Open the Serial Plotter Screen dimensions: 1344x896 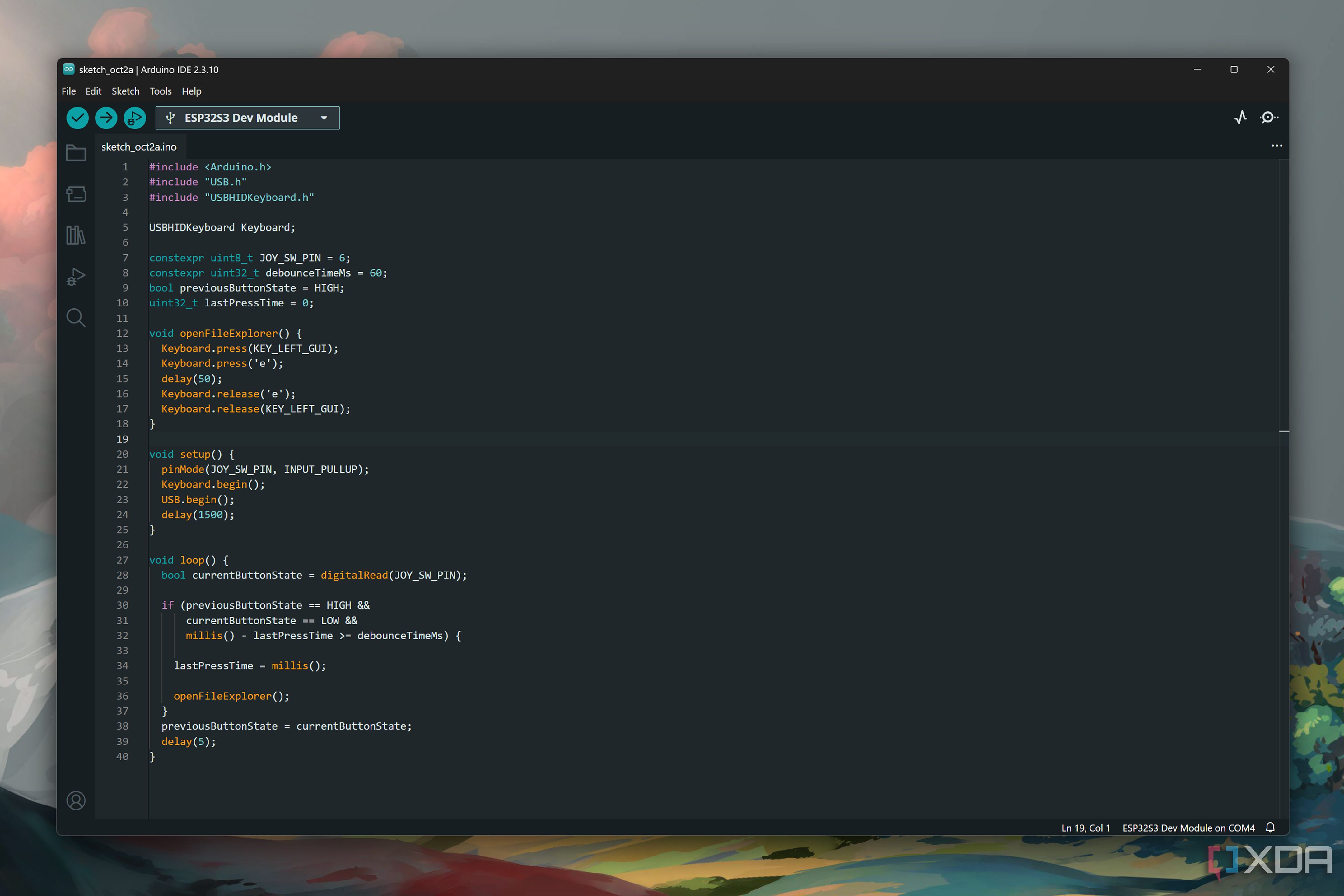click(x=1240, y=118)
